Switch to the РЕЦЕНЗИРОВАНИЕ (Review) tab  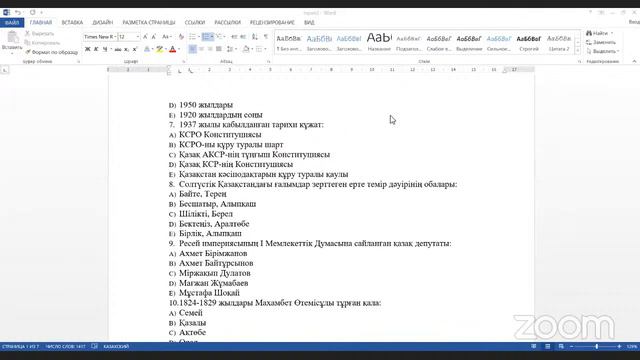(x=272, y=22)
